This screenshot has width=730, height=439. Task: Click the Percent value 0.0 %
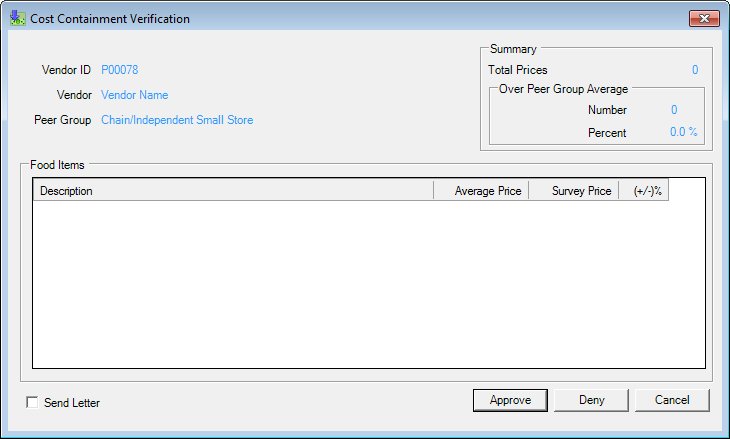pyautogui.click(x=683, y=132)
